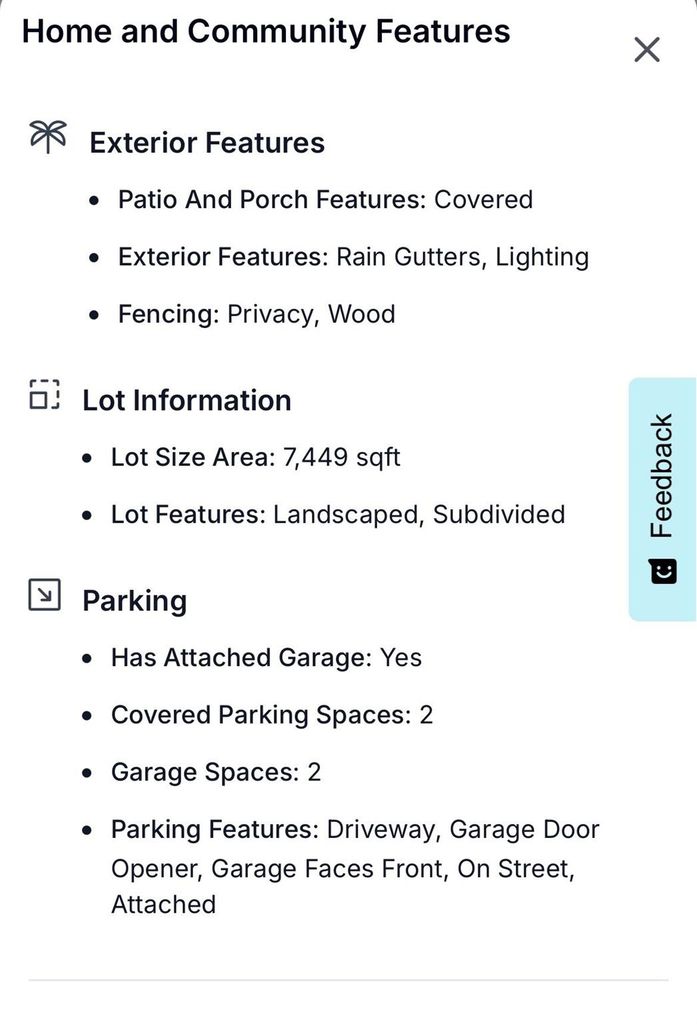
Task: Click the palm tree Exterior Features icon
Action: tap(48, 138)
